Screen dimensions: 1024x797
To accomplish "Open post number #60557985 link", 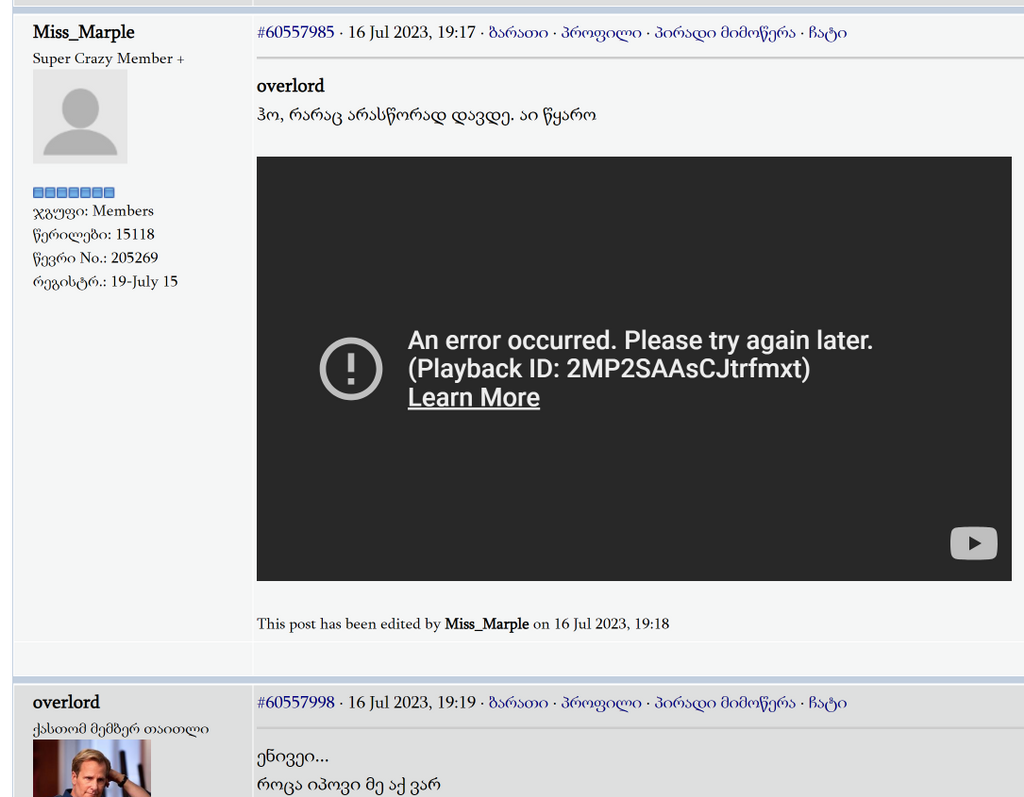I will tap(295, 32).
